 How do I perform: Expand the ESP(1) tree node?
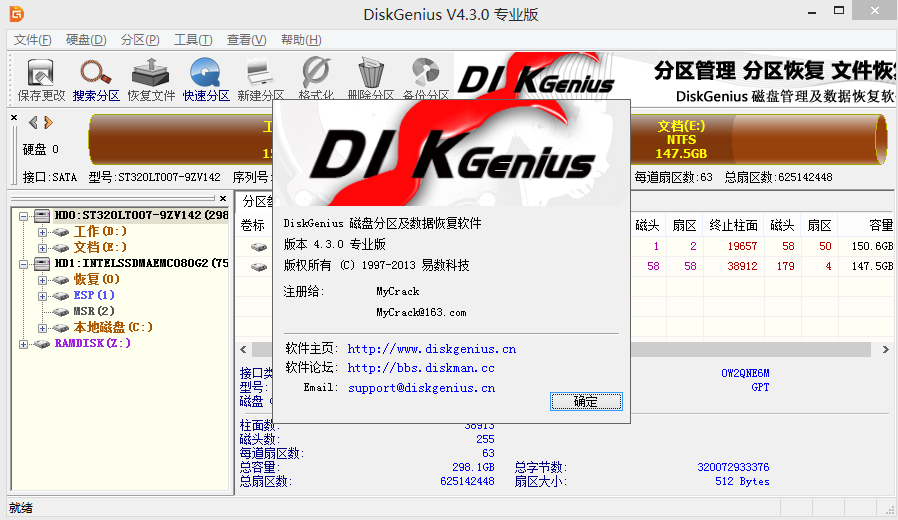pyautogui.click(x=42, y=296)
